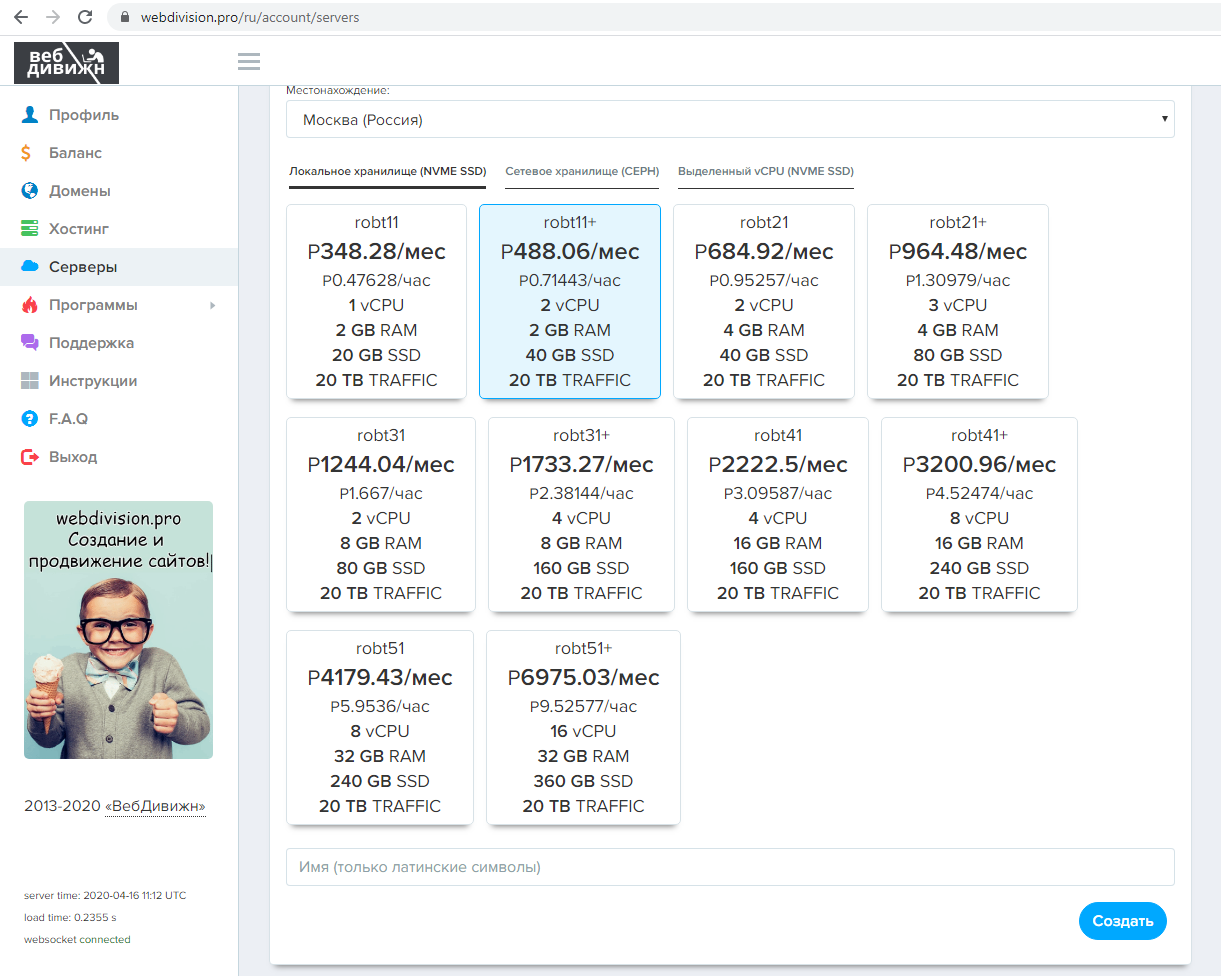Expand the Programs submenu arrow
Viewport: 1221px width, 976px height.
tap(212, 306)
